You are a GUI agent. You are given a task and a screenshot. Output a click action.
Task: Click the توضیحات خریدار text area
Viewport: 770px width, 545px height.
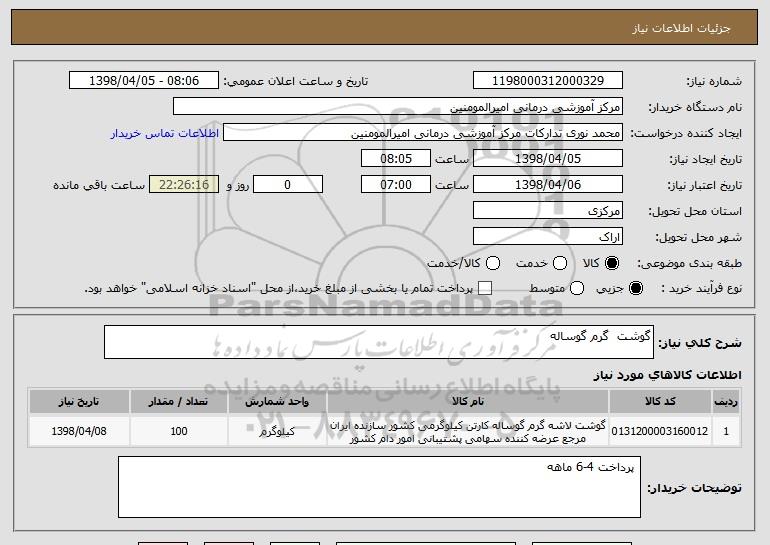coord(379,487)
